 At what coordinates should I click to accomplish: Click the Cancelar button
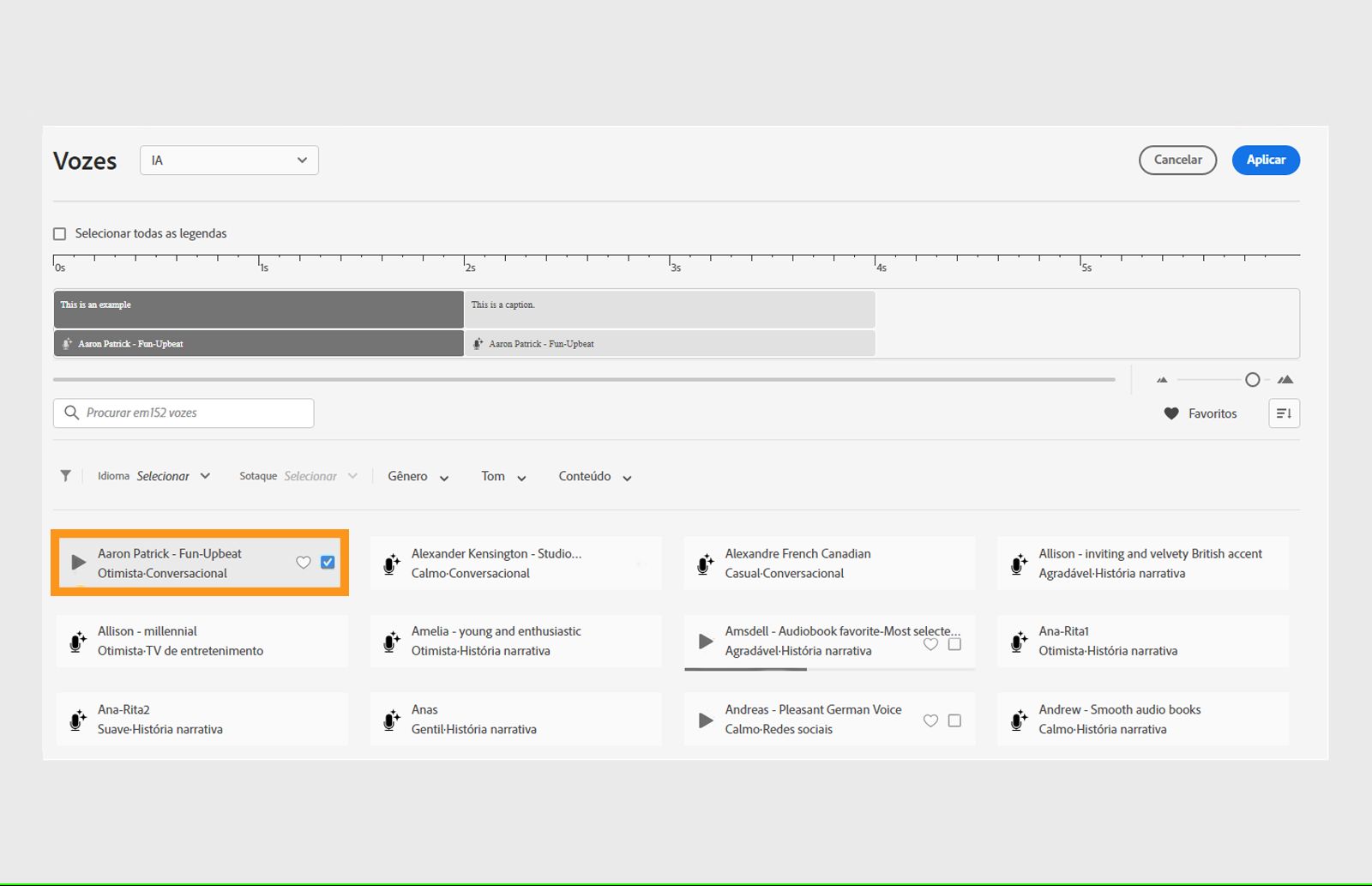[1177, 160]
